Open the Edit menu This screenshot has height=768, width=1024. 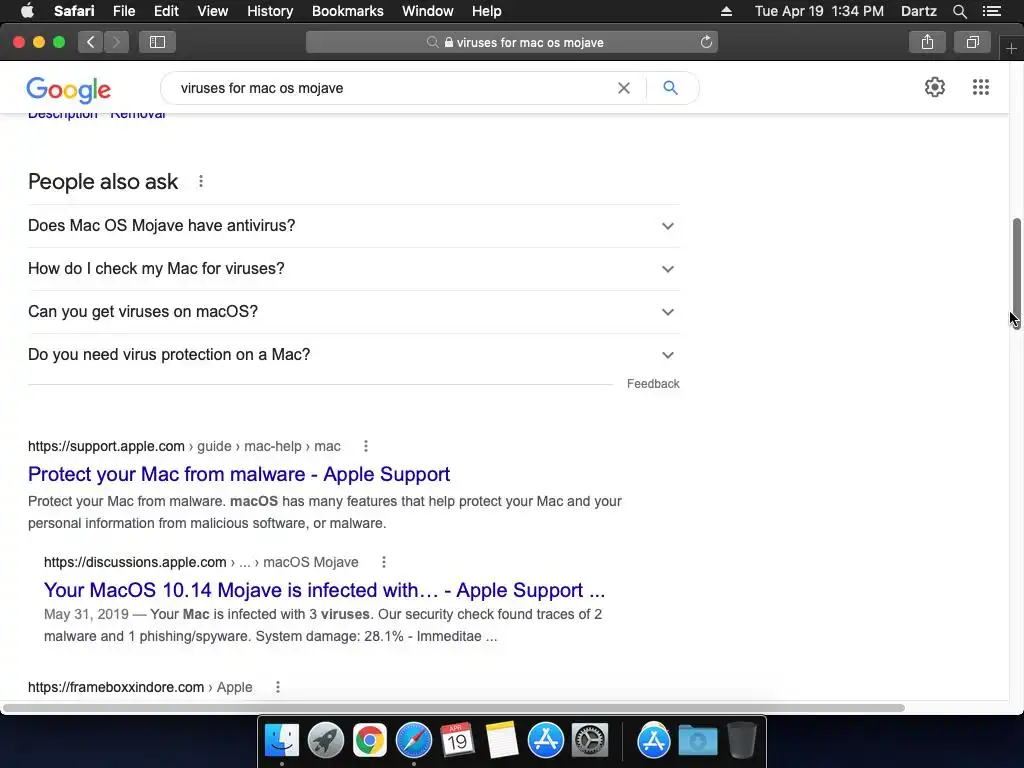coord(166,11)
